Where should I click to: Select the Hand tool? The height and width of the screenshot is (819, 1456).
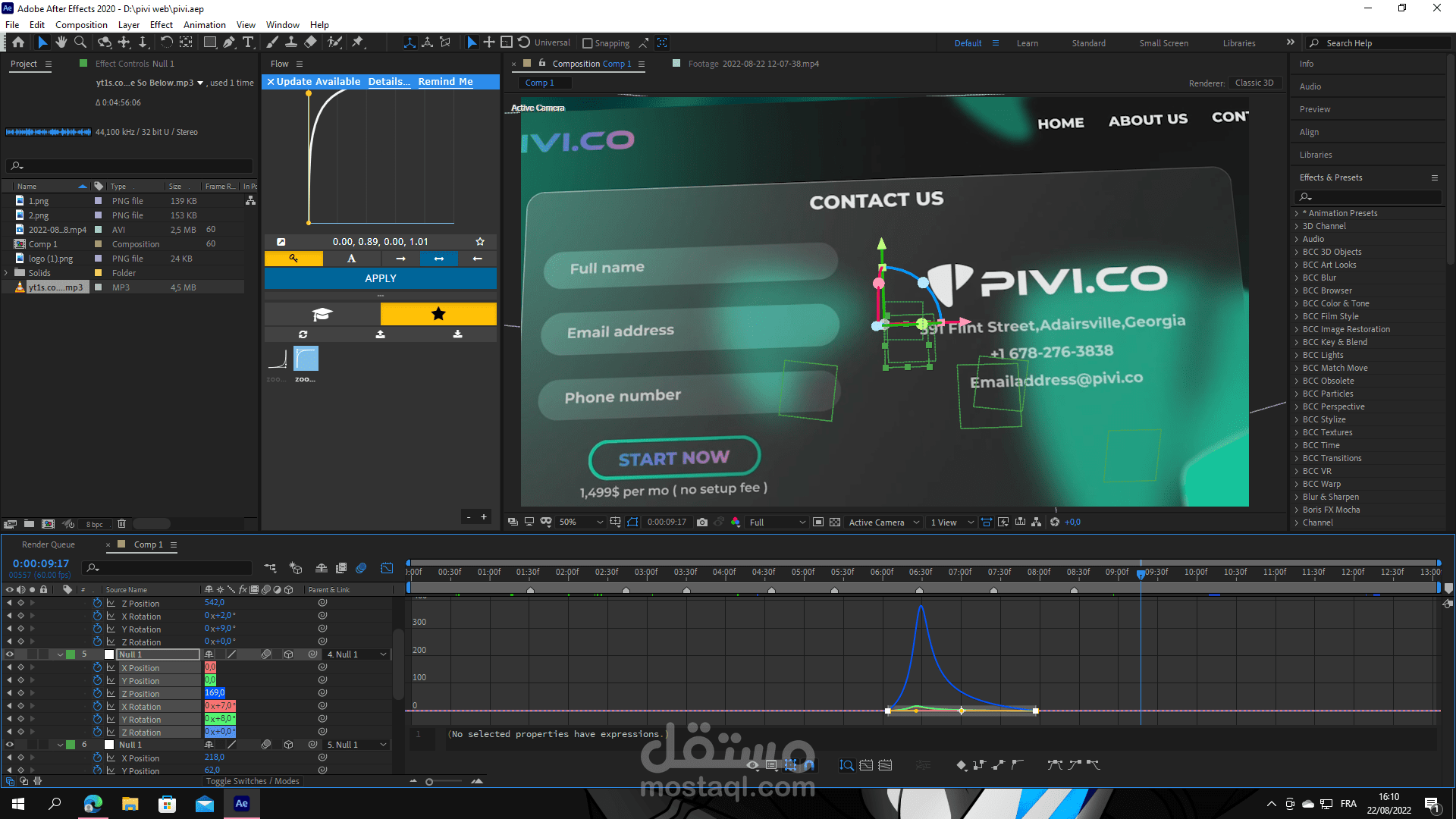click(61, 42)
